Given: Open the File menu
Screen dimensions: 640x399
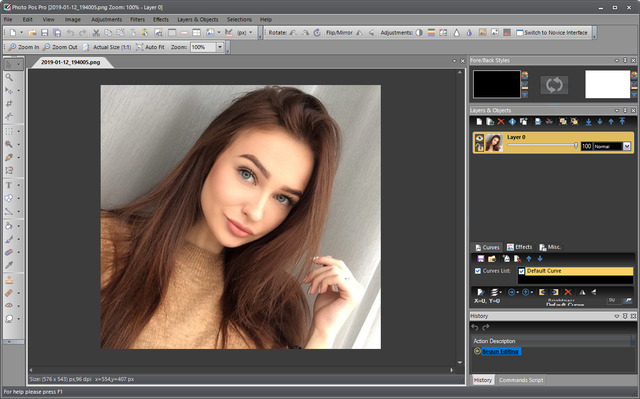Looking at the screenshot, I should click(8, 20).
